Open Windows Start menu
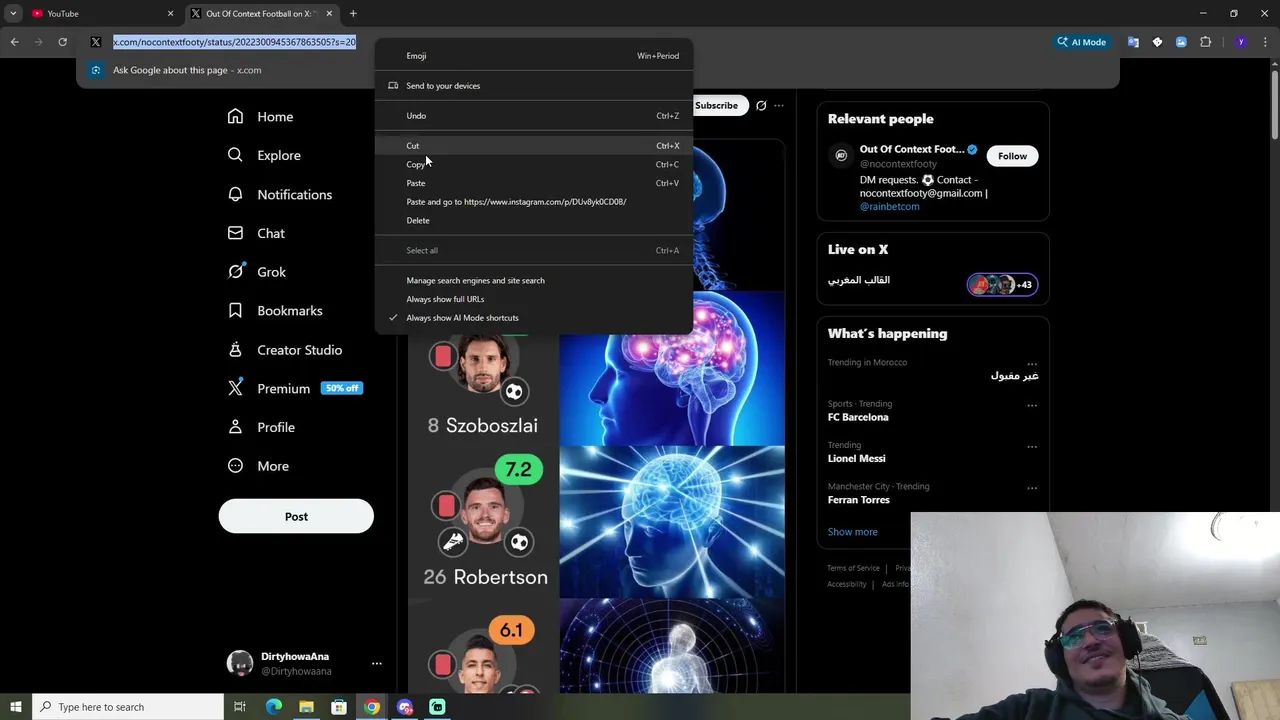Viewport: 1280px width, 720px height. 15,707
